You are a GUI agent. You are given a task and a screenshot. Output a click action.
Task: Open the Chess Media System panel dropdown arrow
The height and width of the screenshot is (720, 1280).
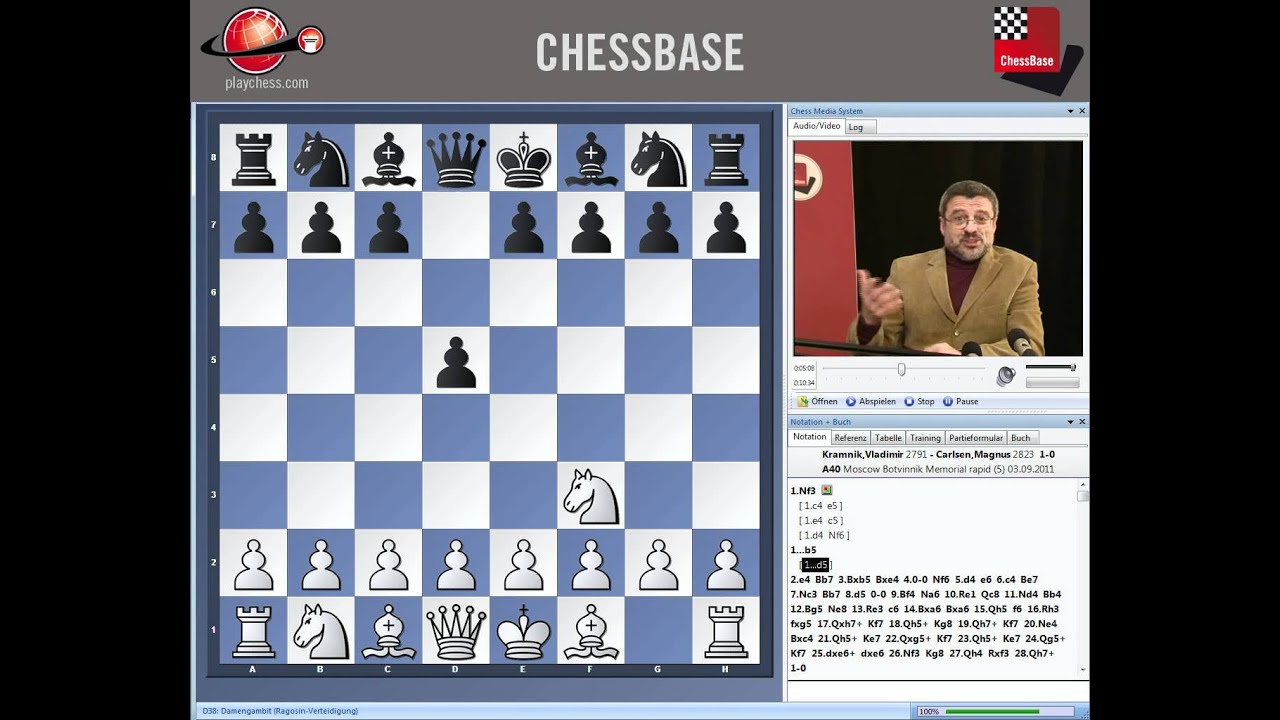click(1070, 111)
